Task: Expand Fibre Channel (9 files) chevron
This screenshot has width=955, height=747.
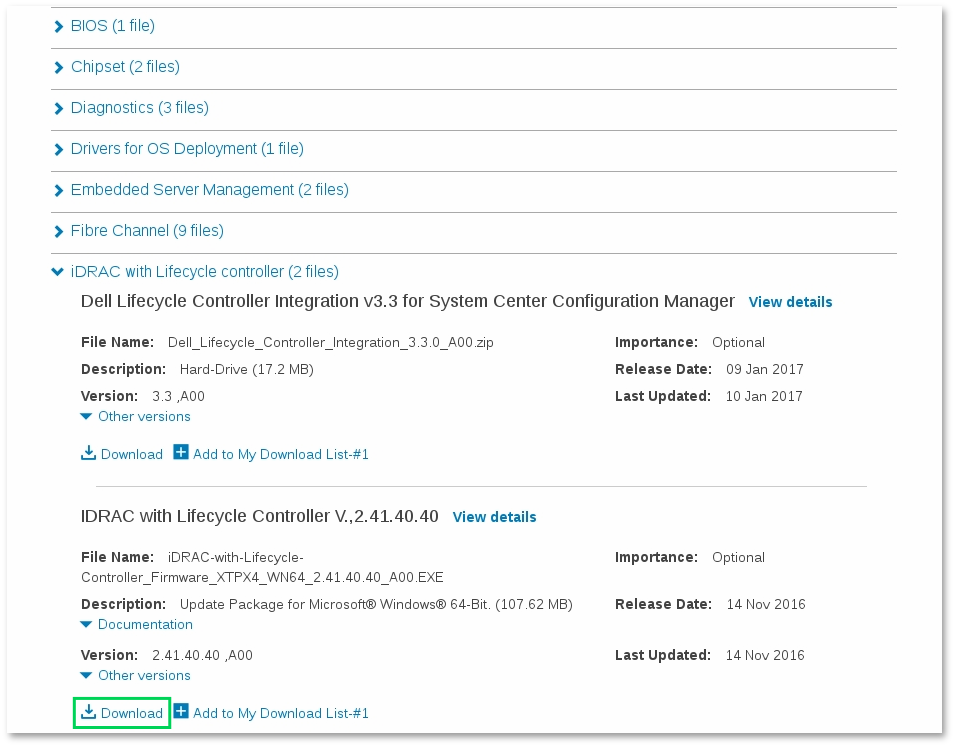Action: tap(58, 232)
